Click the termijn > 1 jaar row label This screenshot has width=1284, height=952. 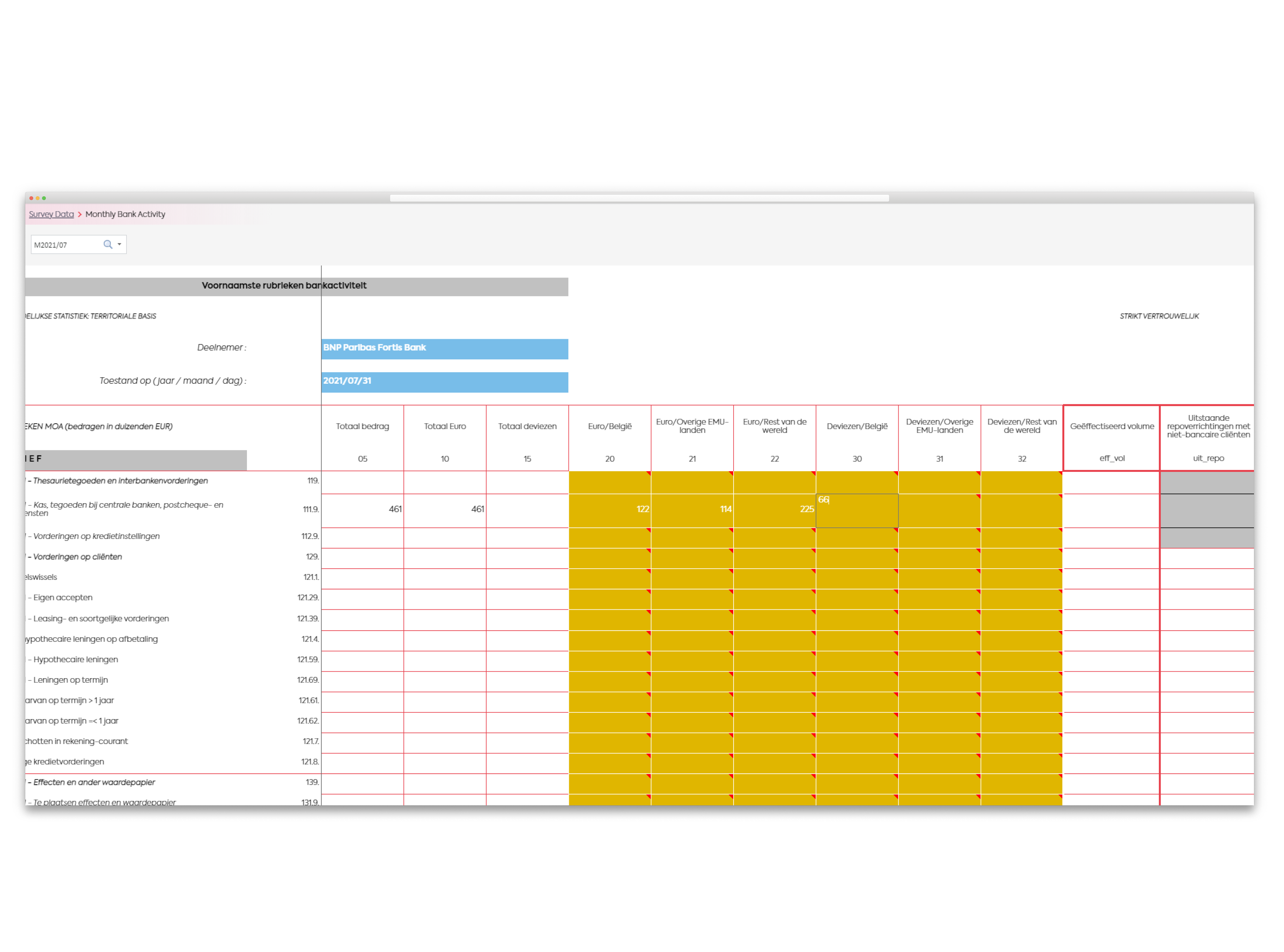tap(70, 700)
